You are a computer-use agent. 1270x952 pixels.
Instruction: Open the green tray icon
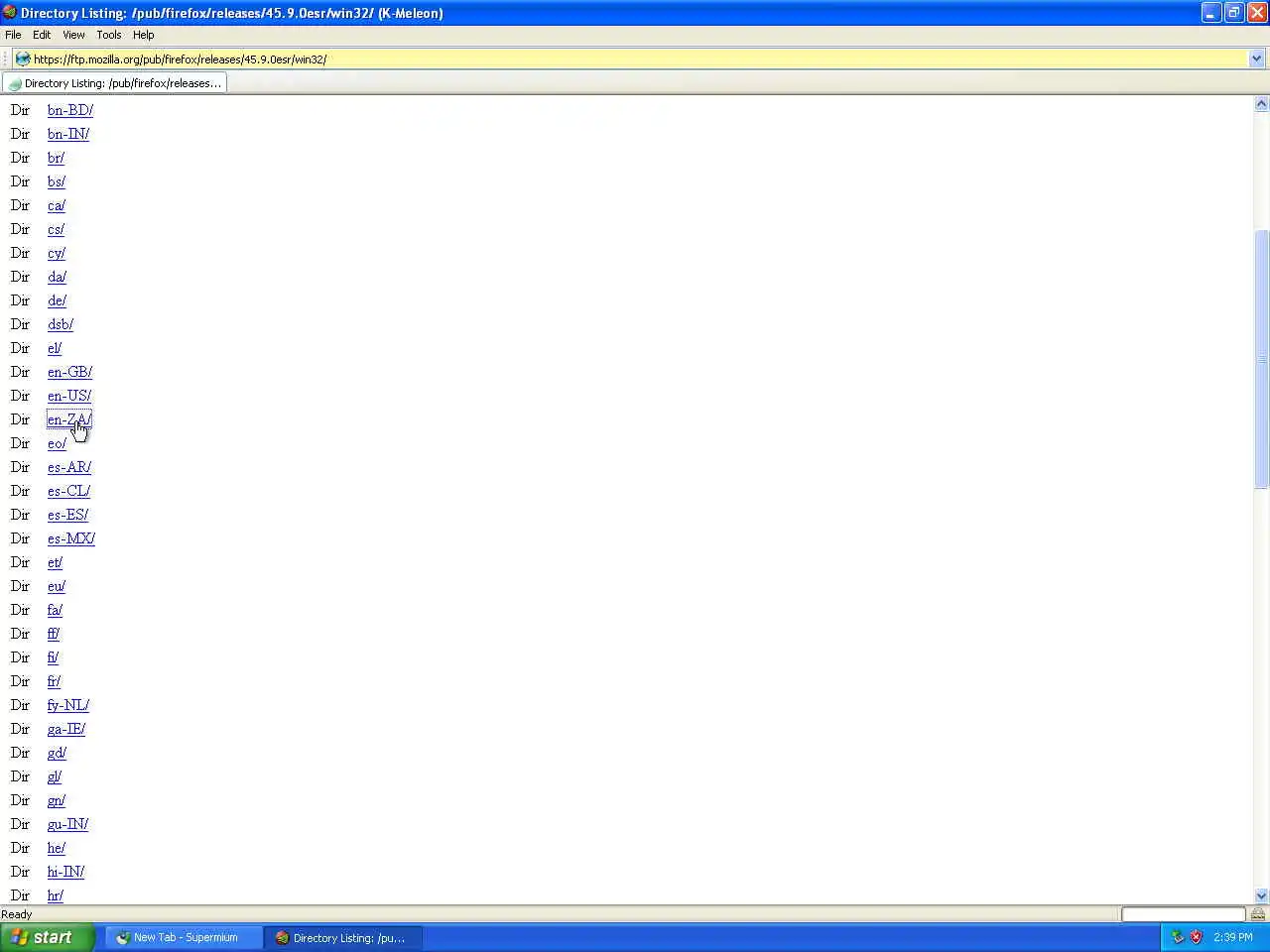tap(1178, 937)
